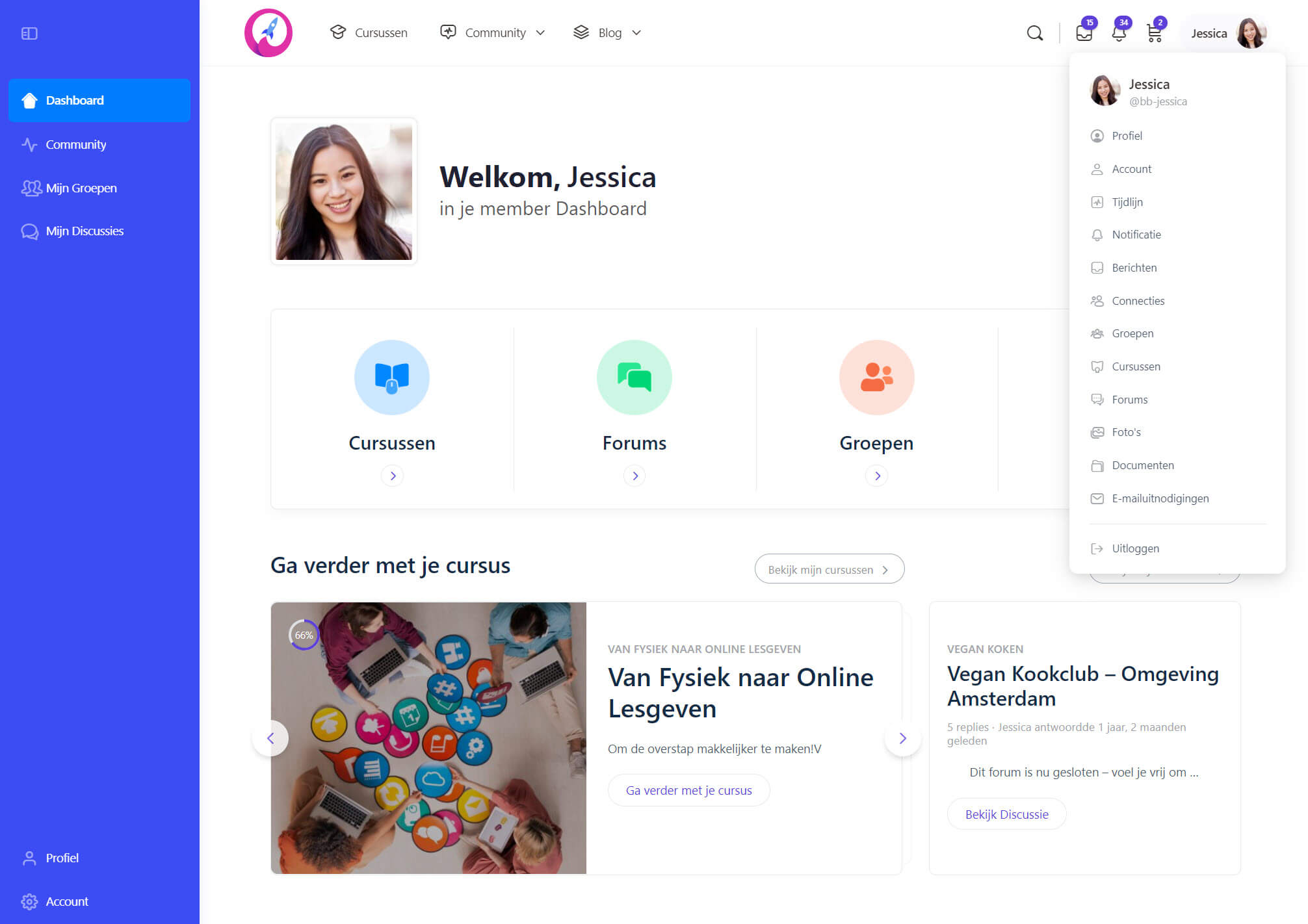The width and height of the screenshot is (1308, 924).
Task: Open the blue Cursussen book icon
Action: coord(392,377)
